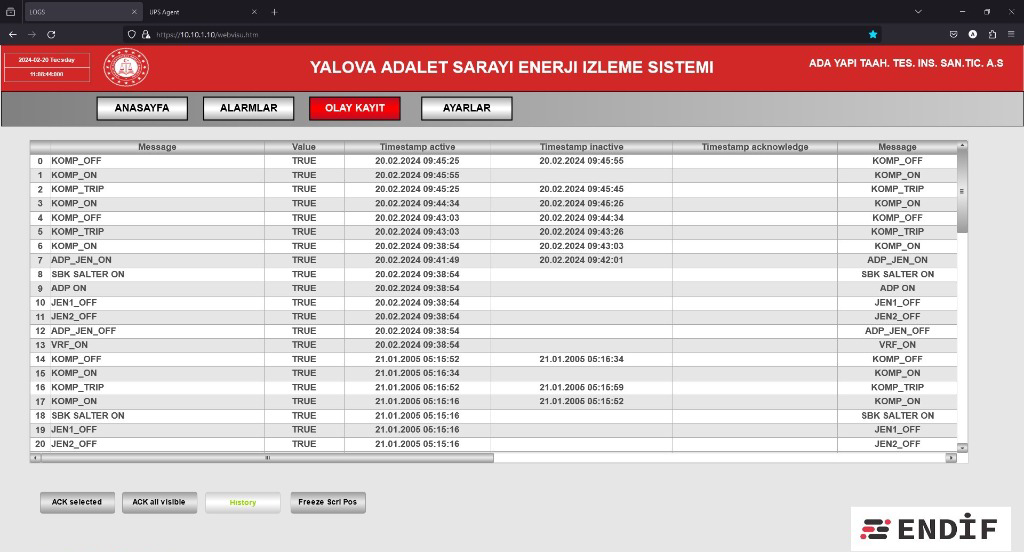Select the LOGS browser tab

[83, 12]
